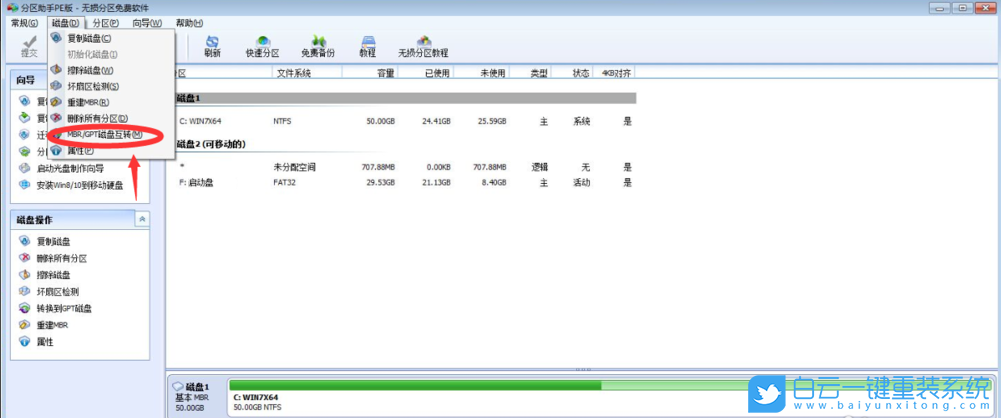Image resolution: width=1001 pixels, height=418 pixels.
Task: Choose MBR/GPT磁盘互转 from the open menu
Action: pos(104,134)
